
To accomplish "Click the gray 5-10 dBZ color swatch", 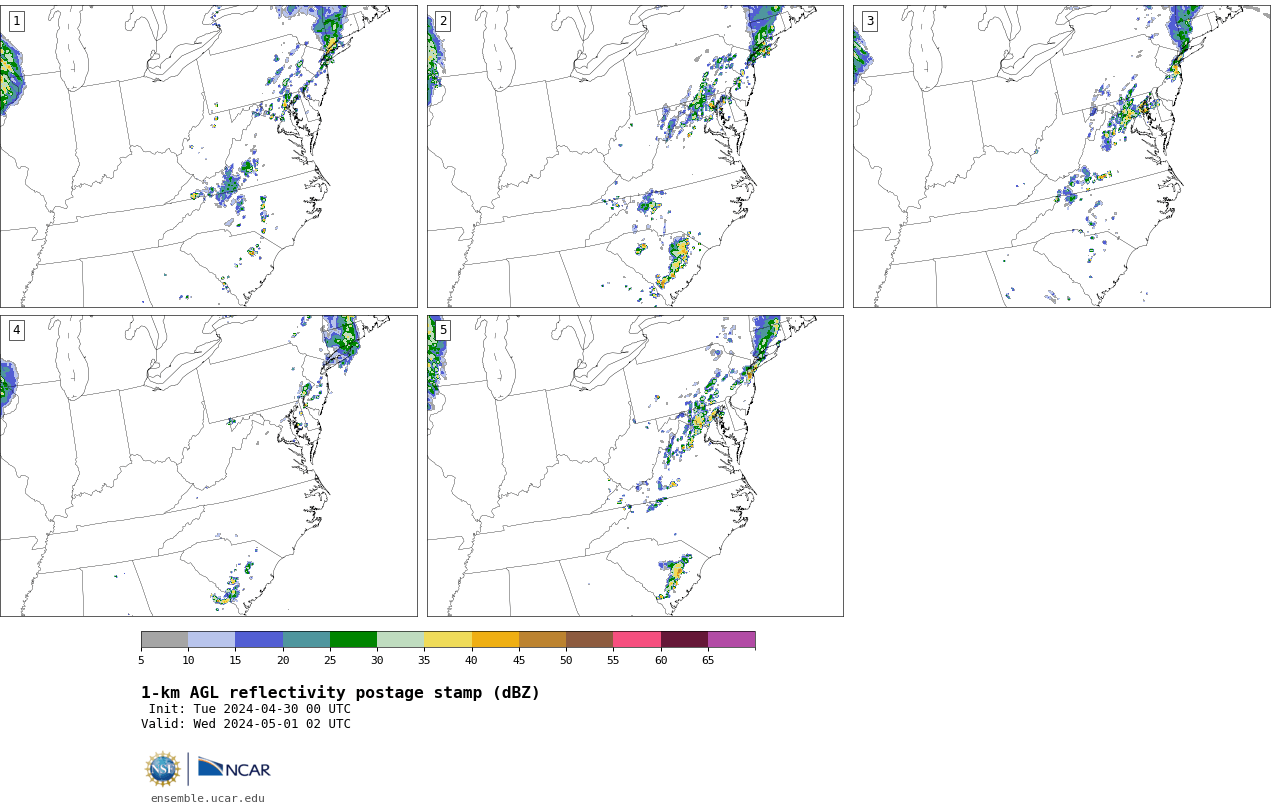I will [x=164, y=640].
